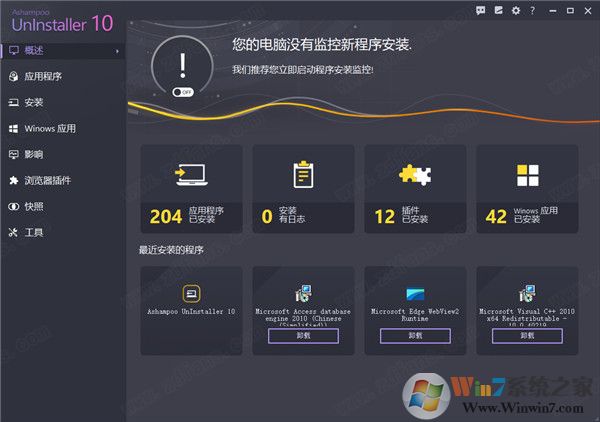600x422 pixels.
Task: Open the 0 安装有日志 tile
Action: click(303, 189)
